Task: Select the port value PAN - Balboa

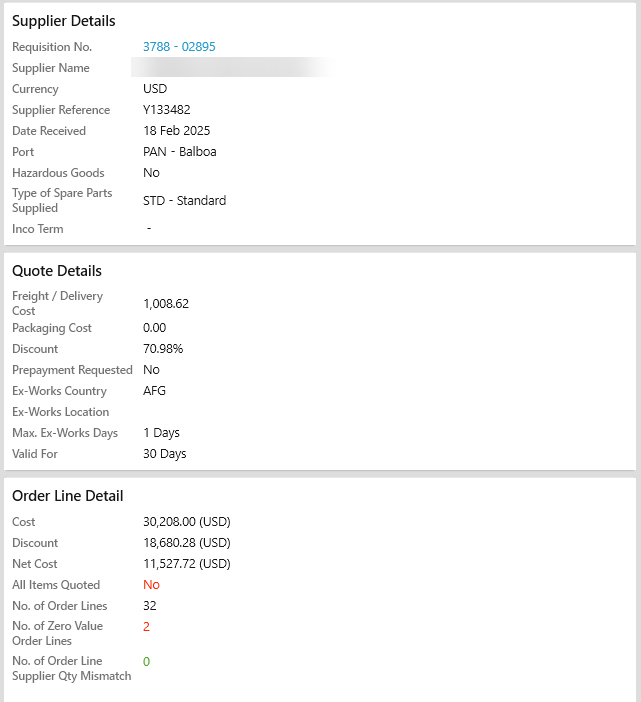Action: [180, 152]
